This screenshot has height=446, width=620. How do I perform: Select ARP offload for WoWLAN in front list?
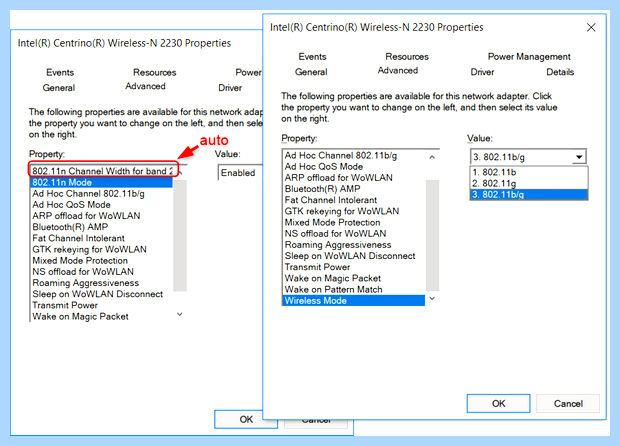pos(354,178)
